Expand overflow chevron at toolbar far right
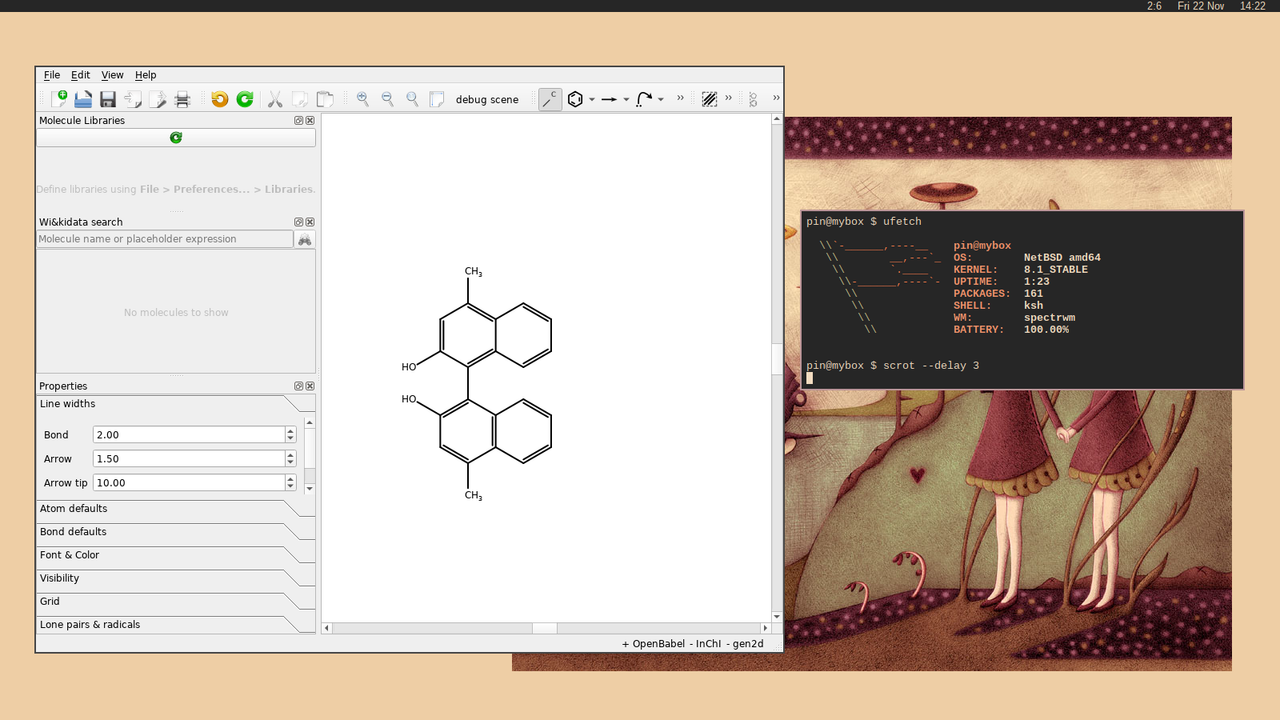This screenshot has height=720, width=1280. (776, 98)
